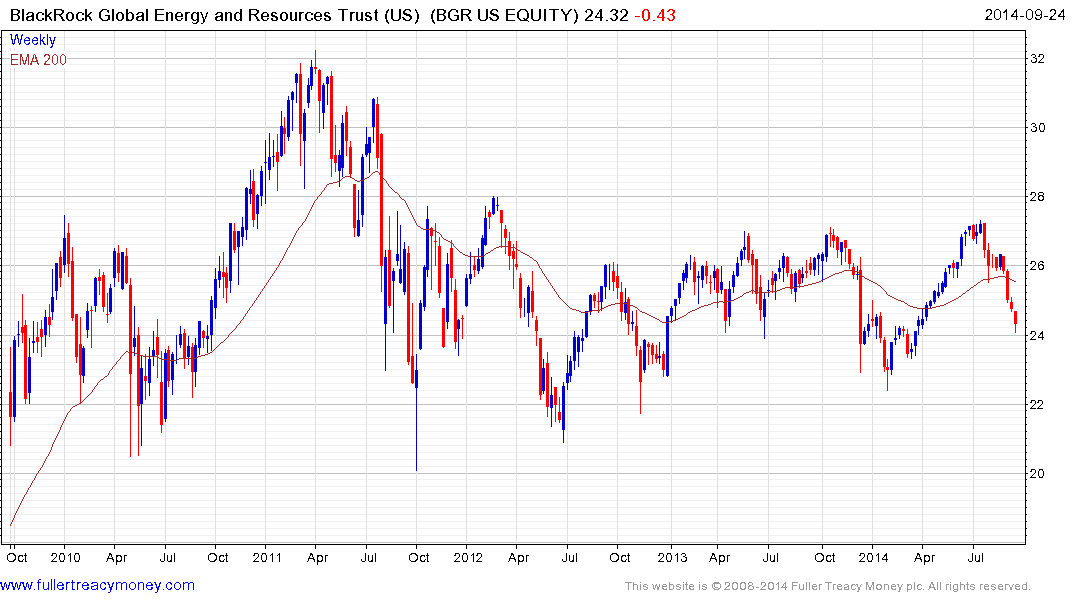Select the 2011 marker on time axis

click(268, 557)
